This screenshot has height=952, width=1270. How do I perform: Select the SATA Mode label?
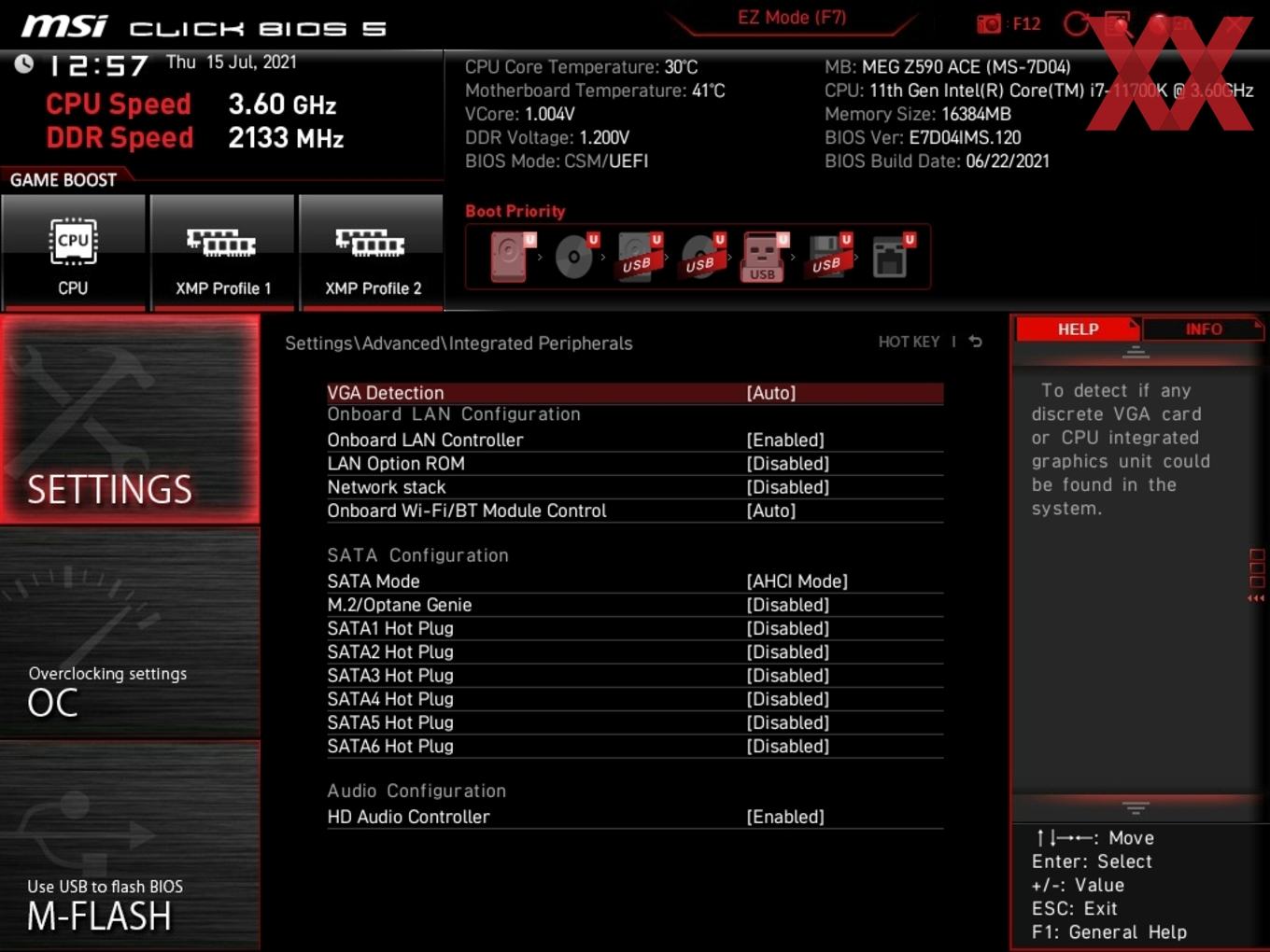pyautogui.click(x=374, y=581)
